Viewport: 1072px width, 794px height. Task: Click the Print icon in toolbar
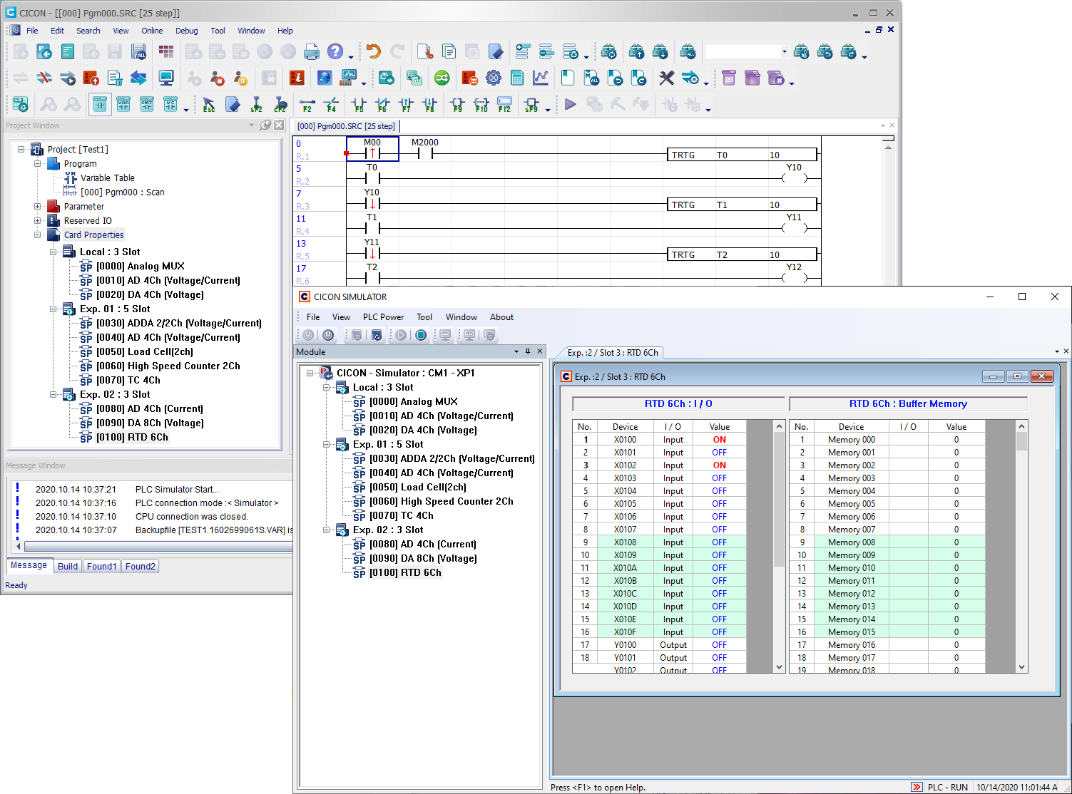(312, 52)
